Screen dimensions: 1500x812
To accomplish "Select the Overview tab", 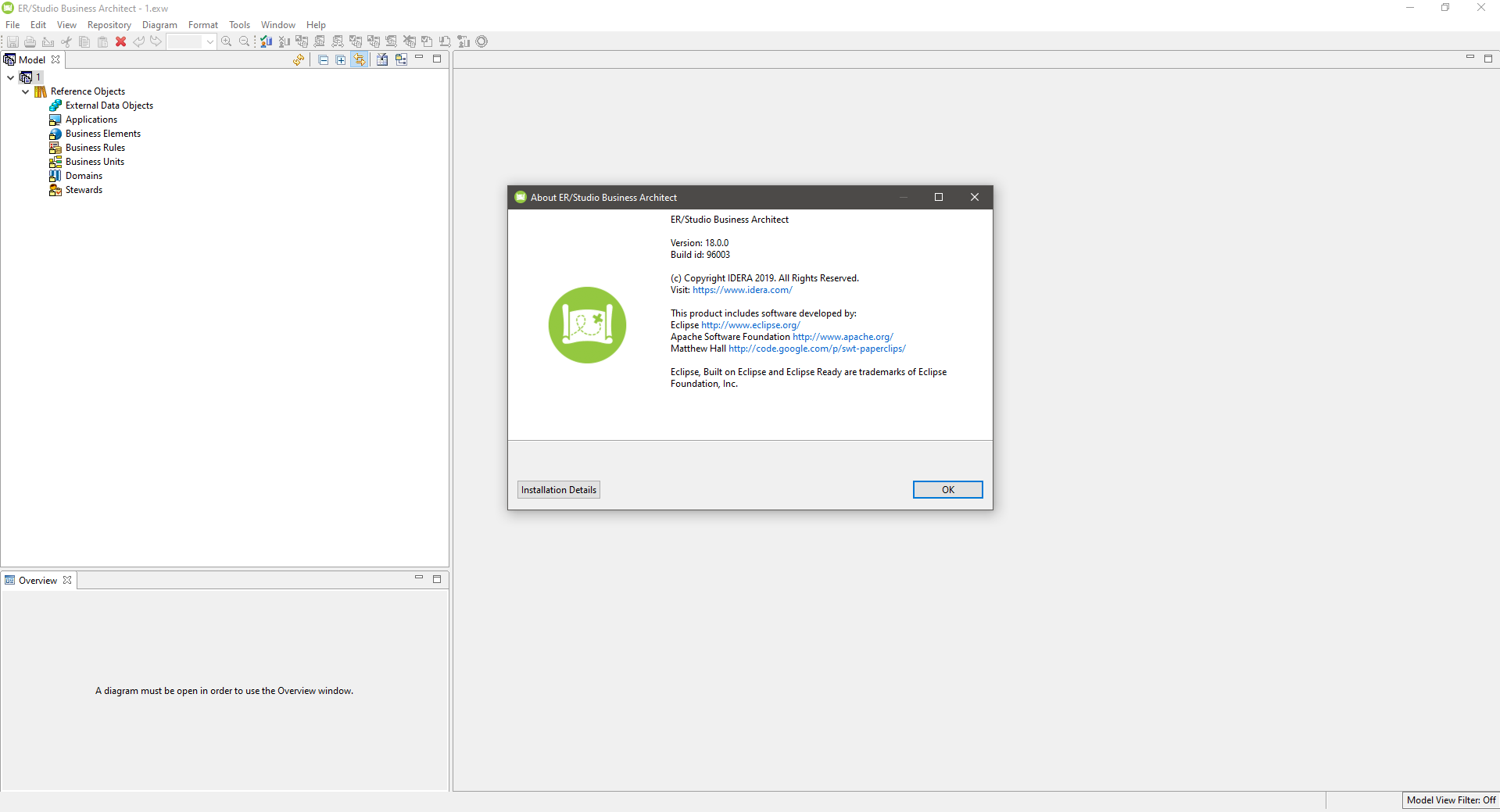I will pos(38,580).
